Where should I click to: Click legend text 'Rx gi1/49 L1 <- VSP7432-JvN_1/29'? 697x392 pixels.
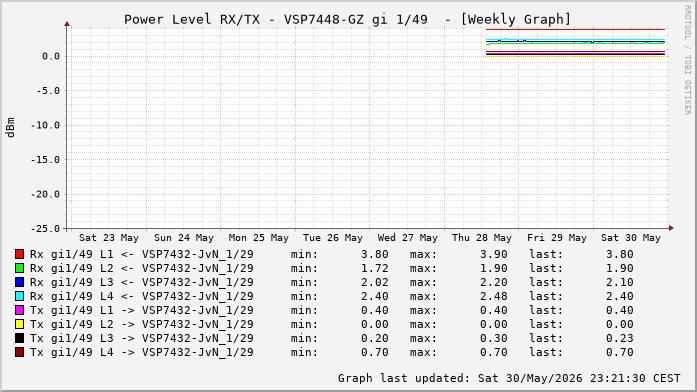point(142,255)
